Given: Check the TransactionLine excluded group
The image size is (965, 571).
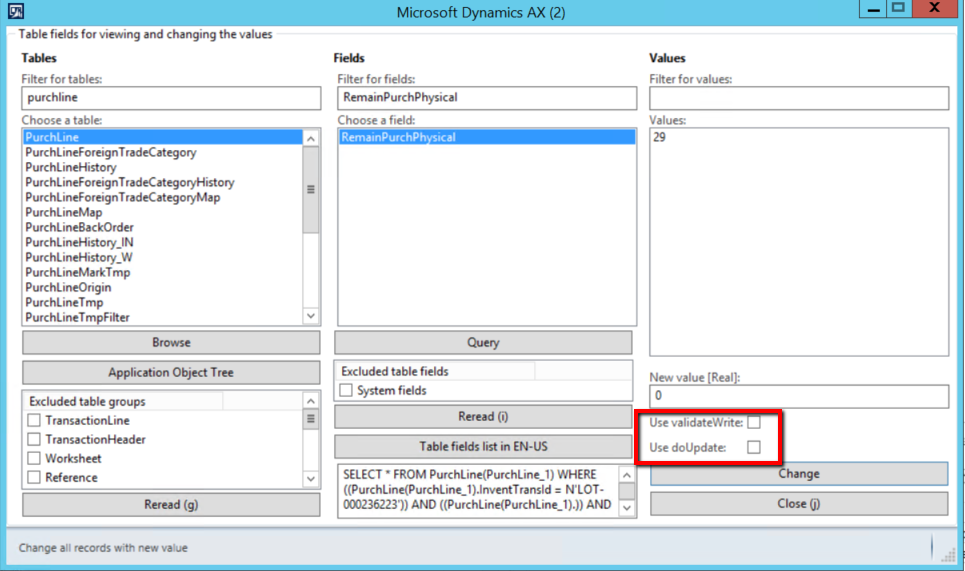Looking at the screenshot, I should point(34,420).
